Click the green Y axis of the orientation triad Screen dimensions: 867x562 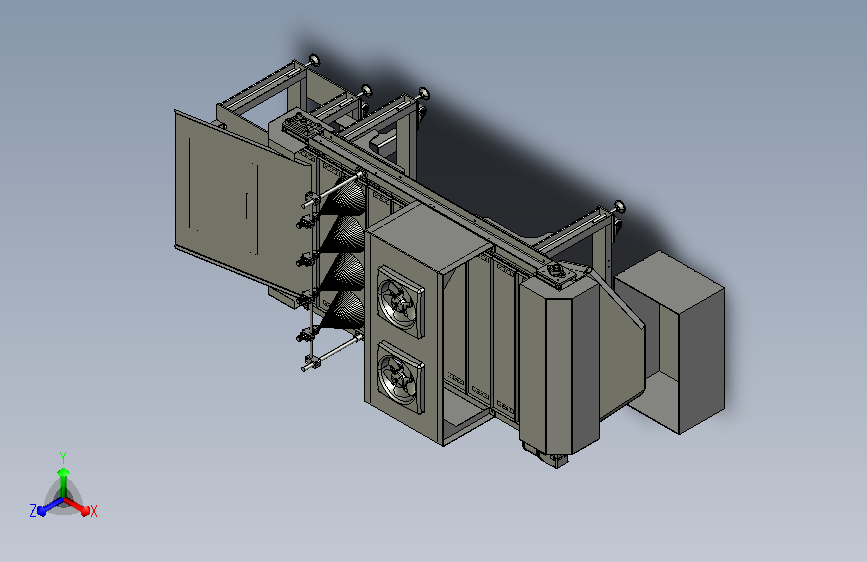(x=63, y=482)
